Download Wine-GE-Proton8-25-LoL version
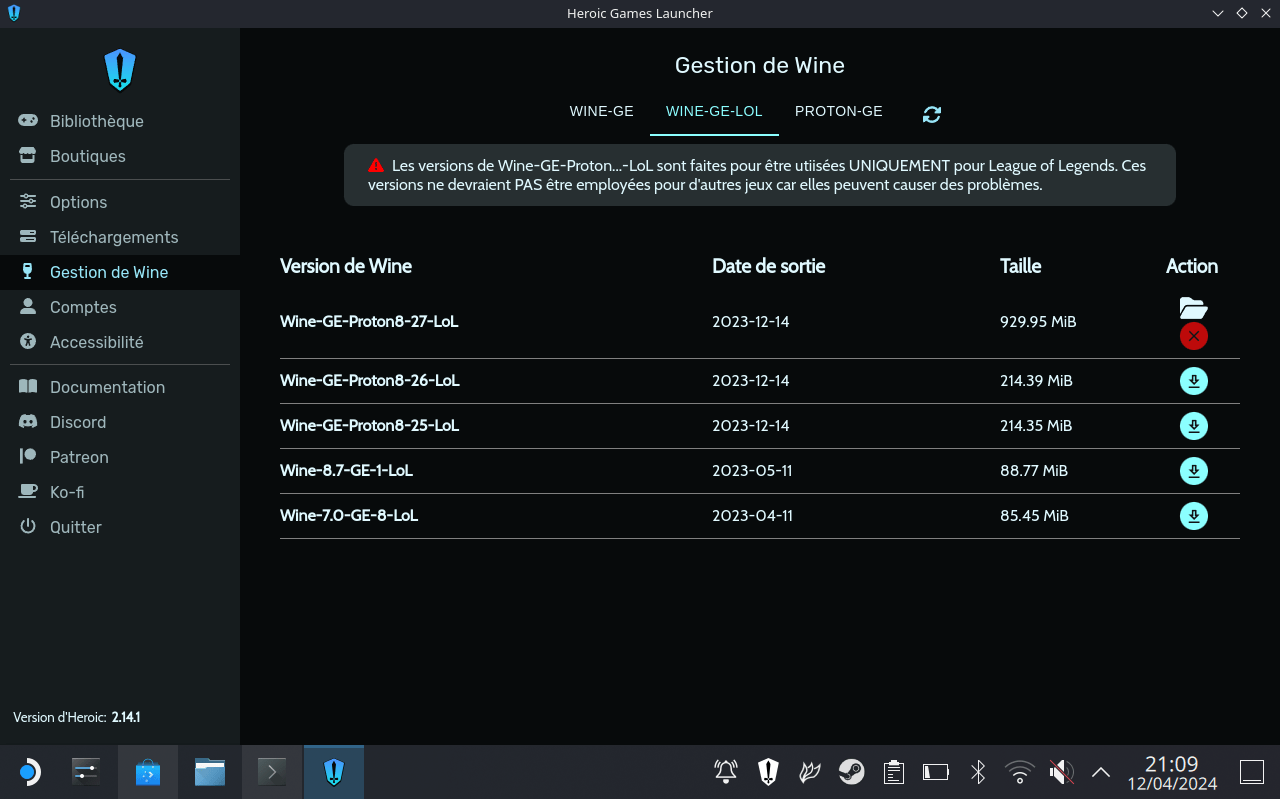The height and width of the screenshot is (799, 1280). [1194, 426]
